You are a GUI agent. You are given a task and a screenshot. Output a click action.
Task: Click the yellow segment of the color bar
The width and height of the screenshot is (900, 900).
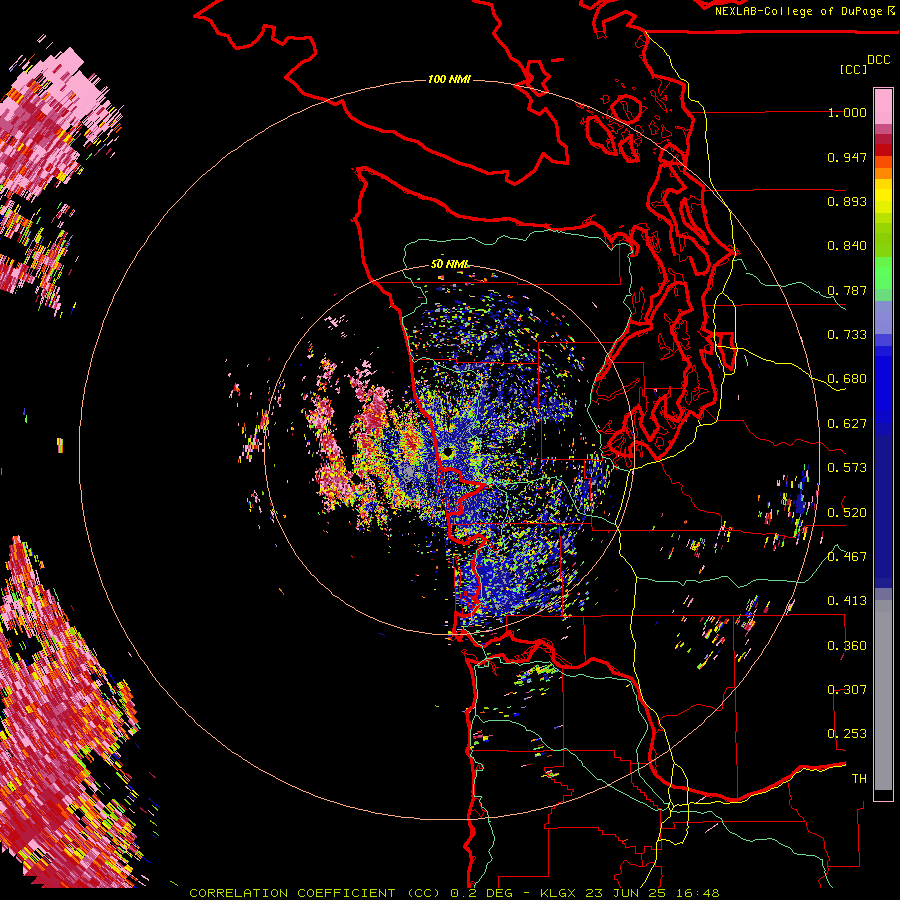click(x=883, y=197)
